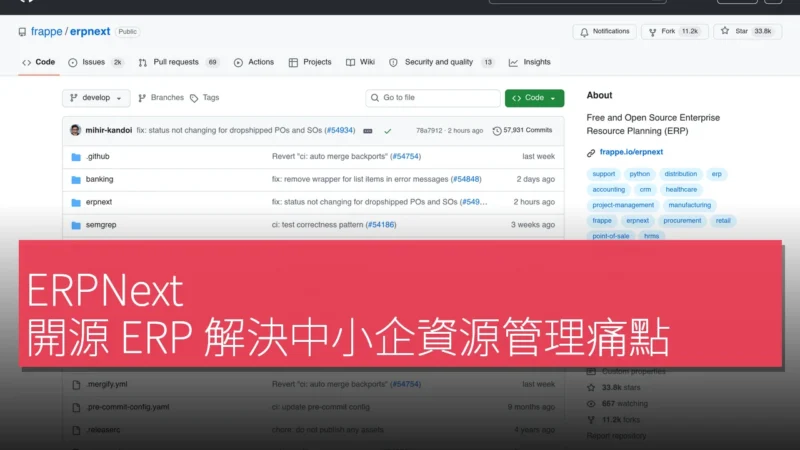This screenshot has width=800, height=450.
Task: Click the green check status icon
Action: tap(388, 131)
